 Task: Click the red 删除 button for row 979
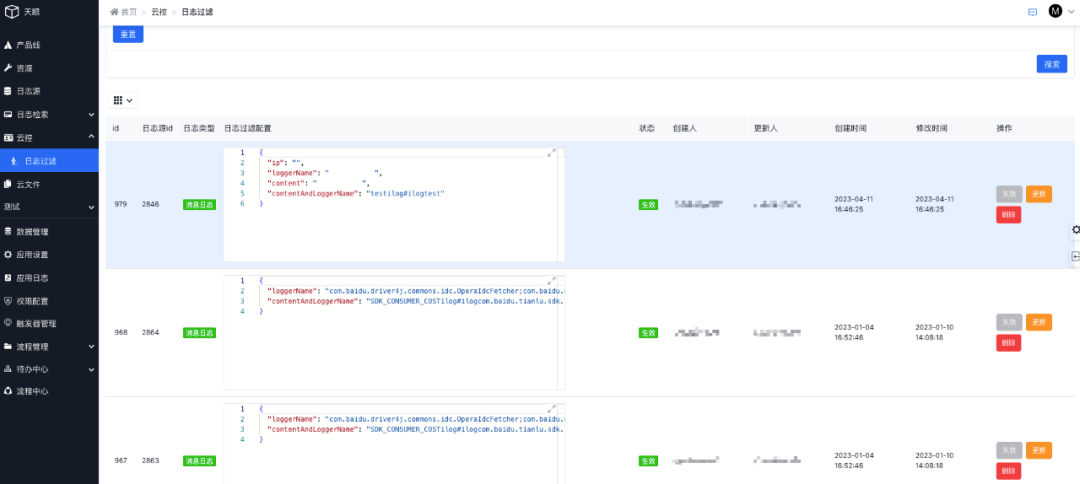(x=1008, y=215)
